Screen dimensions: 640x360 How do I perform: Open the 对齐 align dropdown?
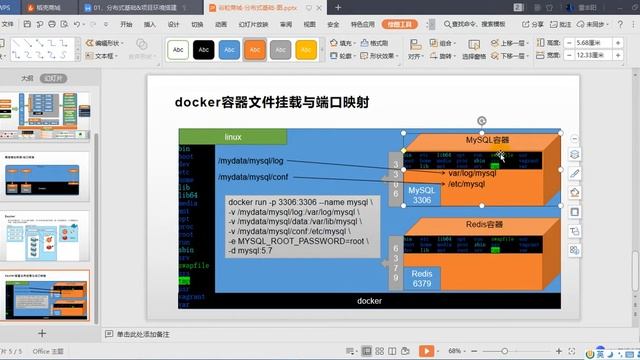pyautogui.click(x=416, y=50)
